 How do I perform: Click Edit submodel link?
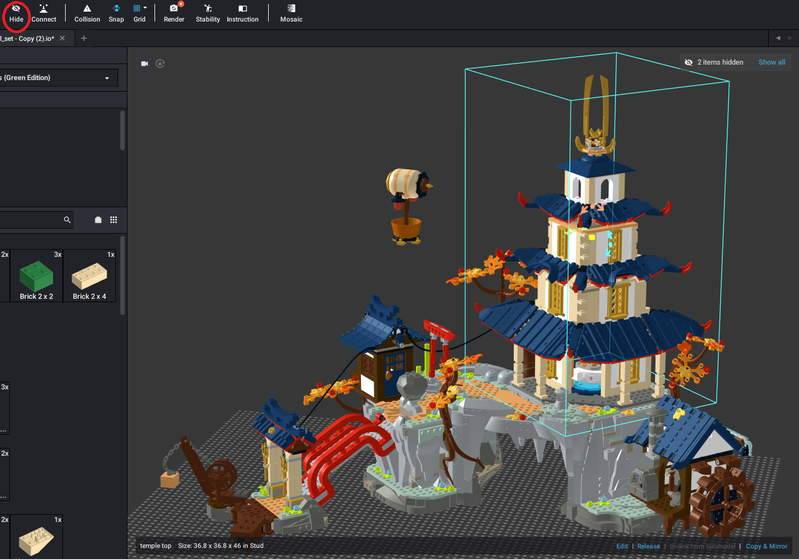point(622,546)
